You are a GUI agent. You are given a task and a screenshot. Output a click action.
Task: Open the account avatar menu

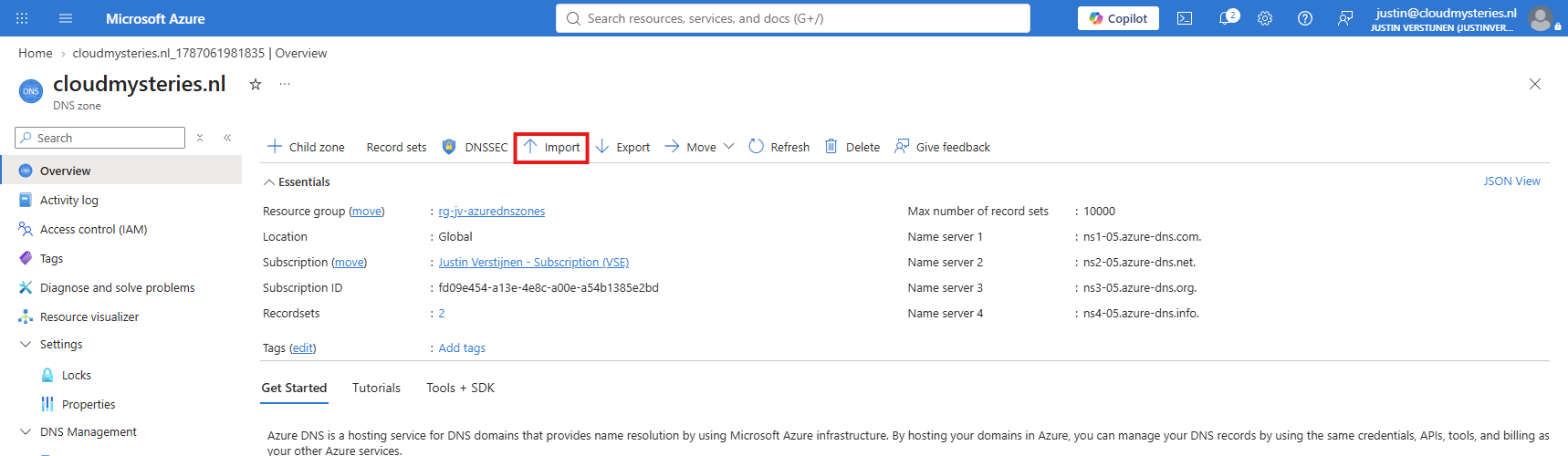click(1541, 18)
